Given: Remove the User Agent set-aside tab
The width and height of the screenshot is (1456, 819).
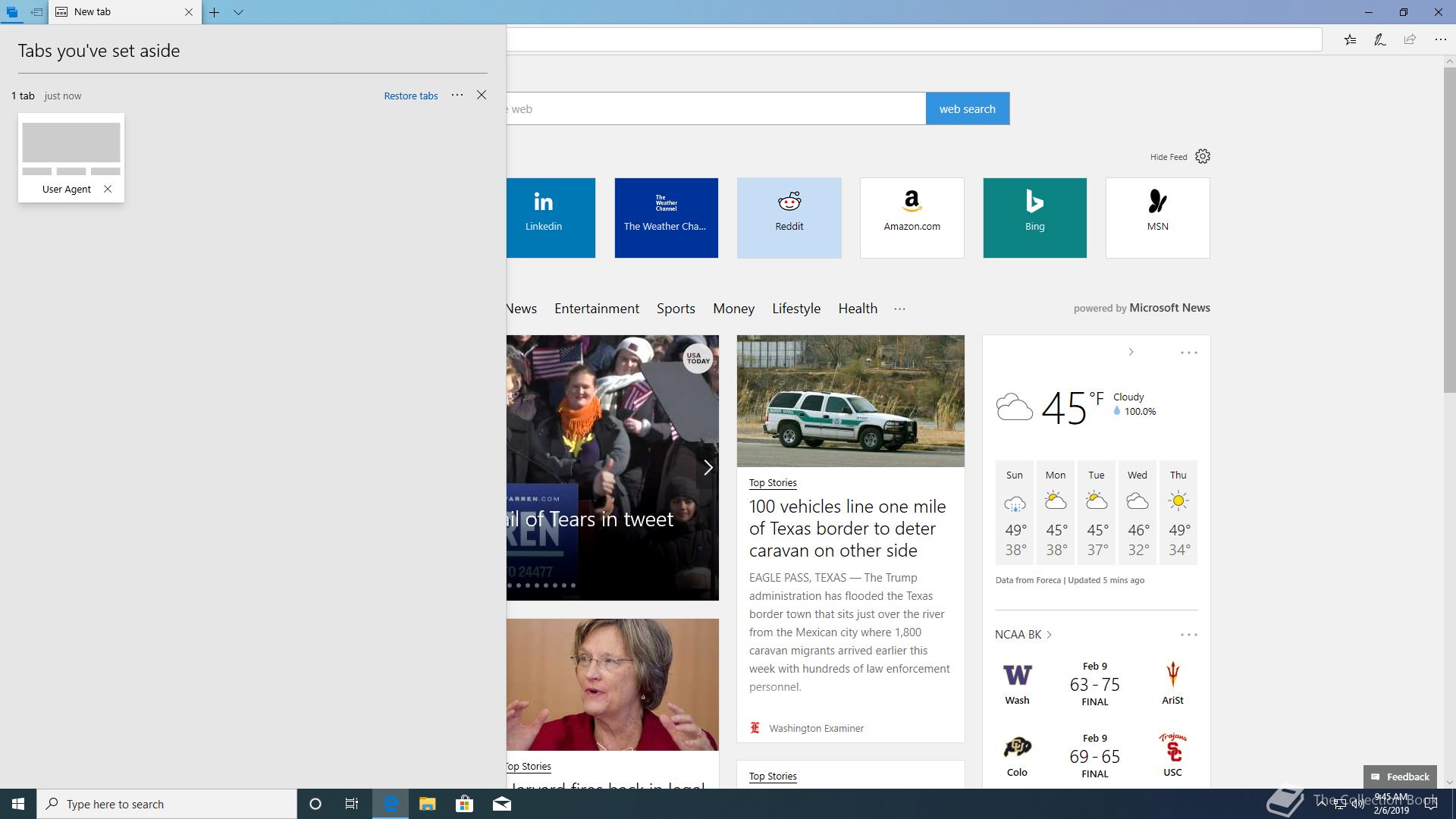Looking at the screenshot, I should click(108, 189).
